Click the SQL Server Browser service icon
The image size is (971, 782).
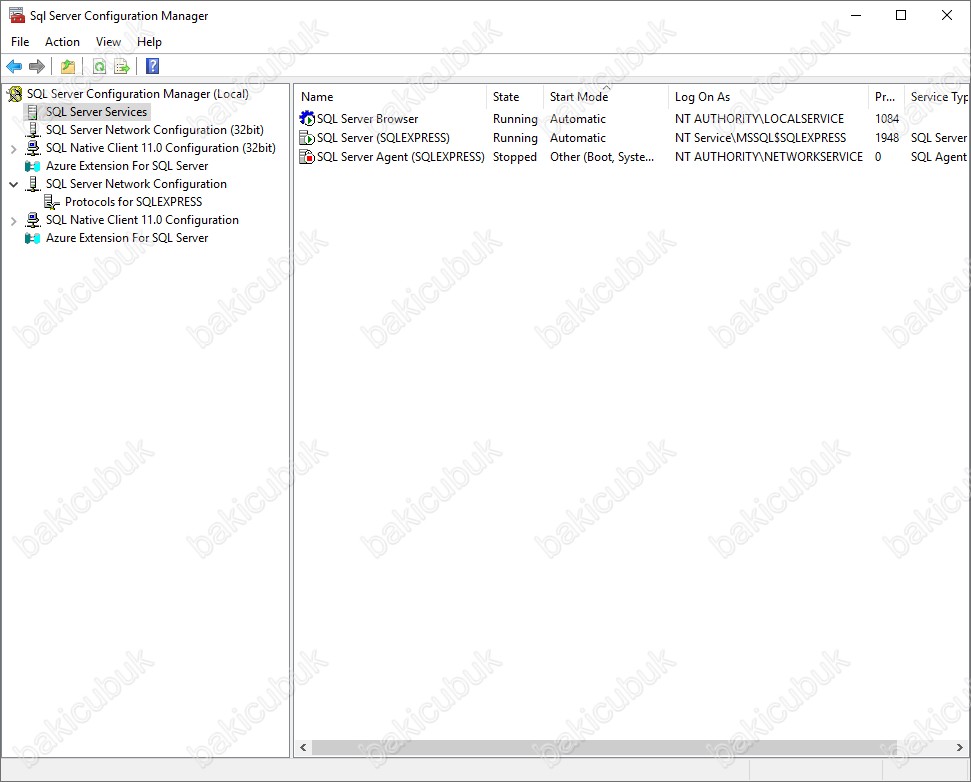(x=307, y=118)
